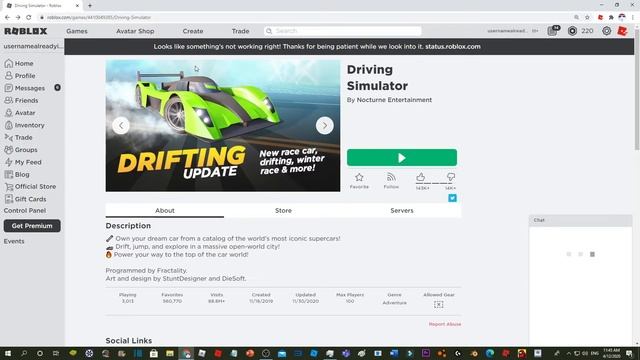Open Gift Cards in the sidebar
Viewport: 640px width, 360px height.
click(x=25, y=199)
